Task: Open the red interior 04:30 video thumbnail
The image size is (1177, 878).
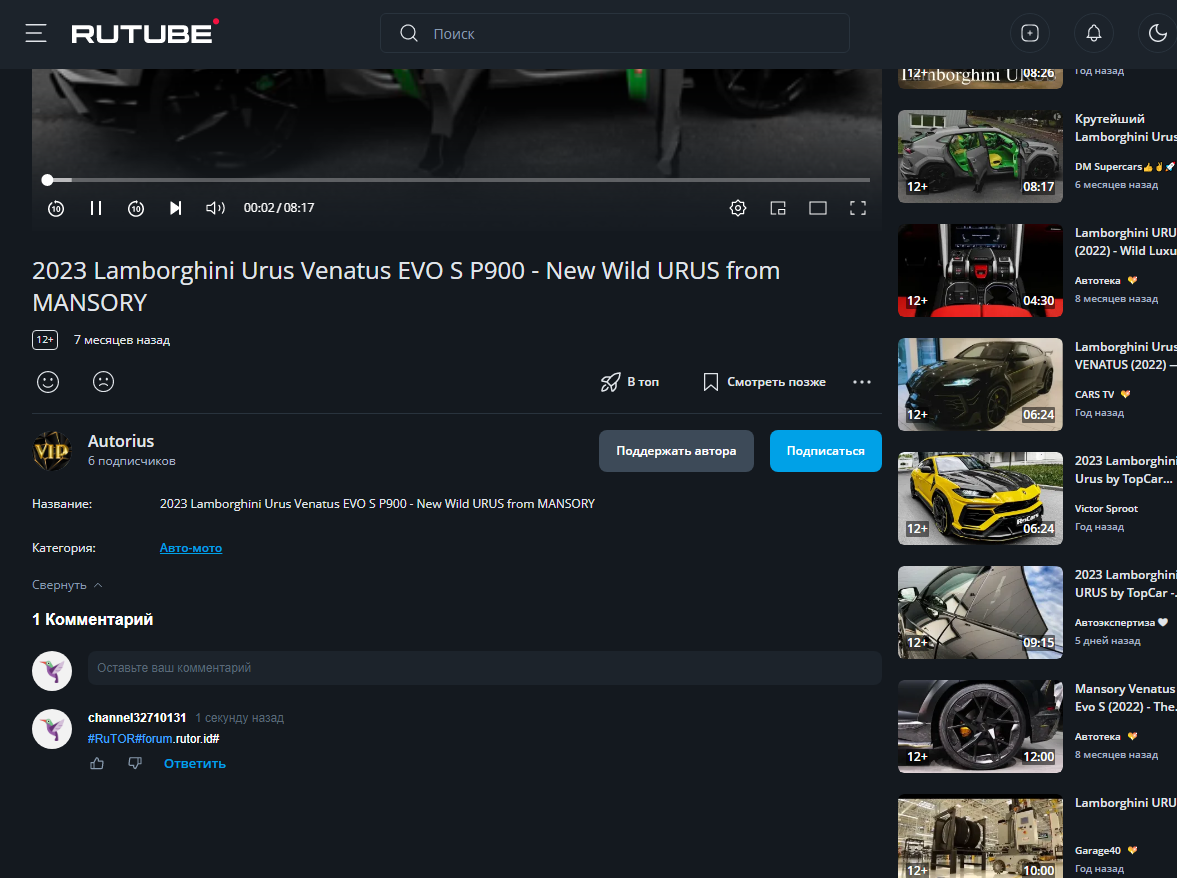Action: 980,270
